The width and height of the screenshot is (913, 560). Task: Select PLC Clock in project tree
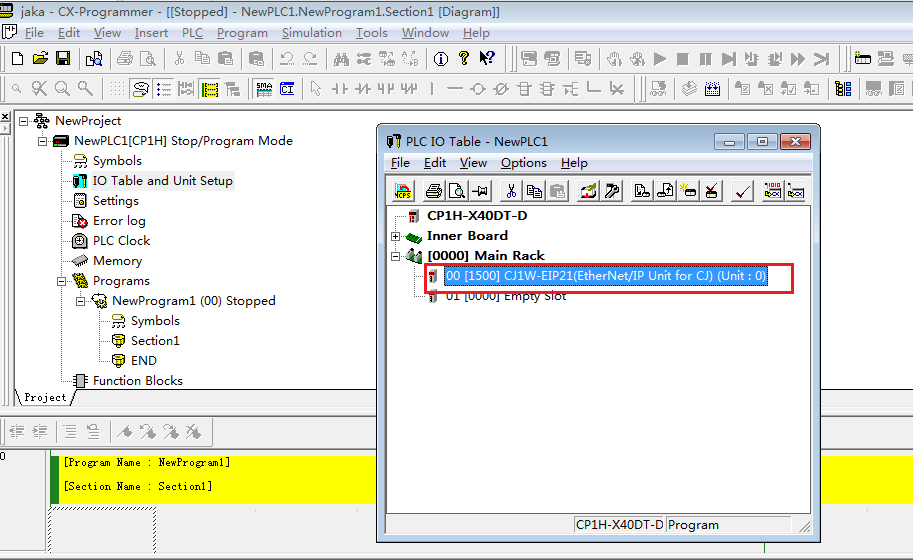click(121, 241)
